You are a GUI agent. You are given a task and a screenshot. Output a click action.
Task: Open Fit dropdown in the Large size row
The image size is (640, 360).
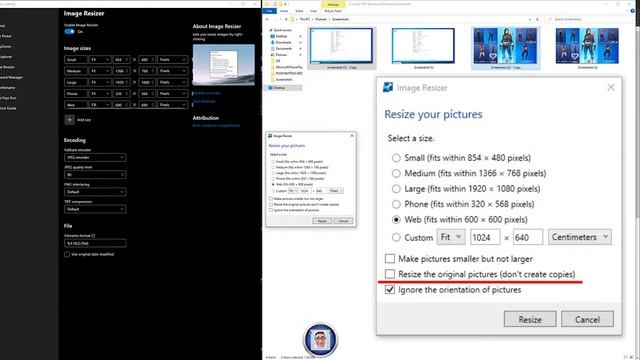click(100, 82)
